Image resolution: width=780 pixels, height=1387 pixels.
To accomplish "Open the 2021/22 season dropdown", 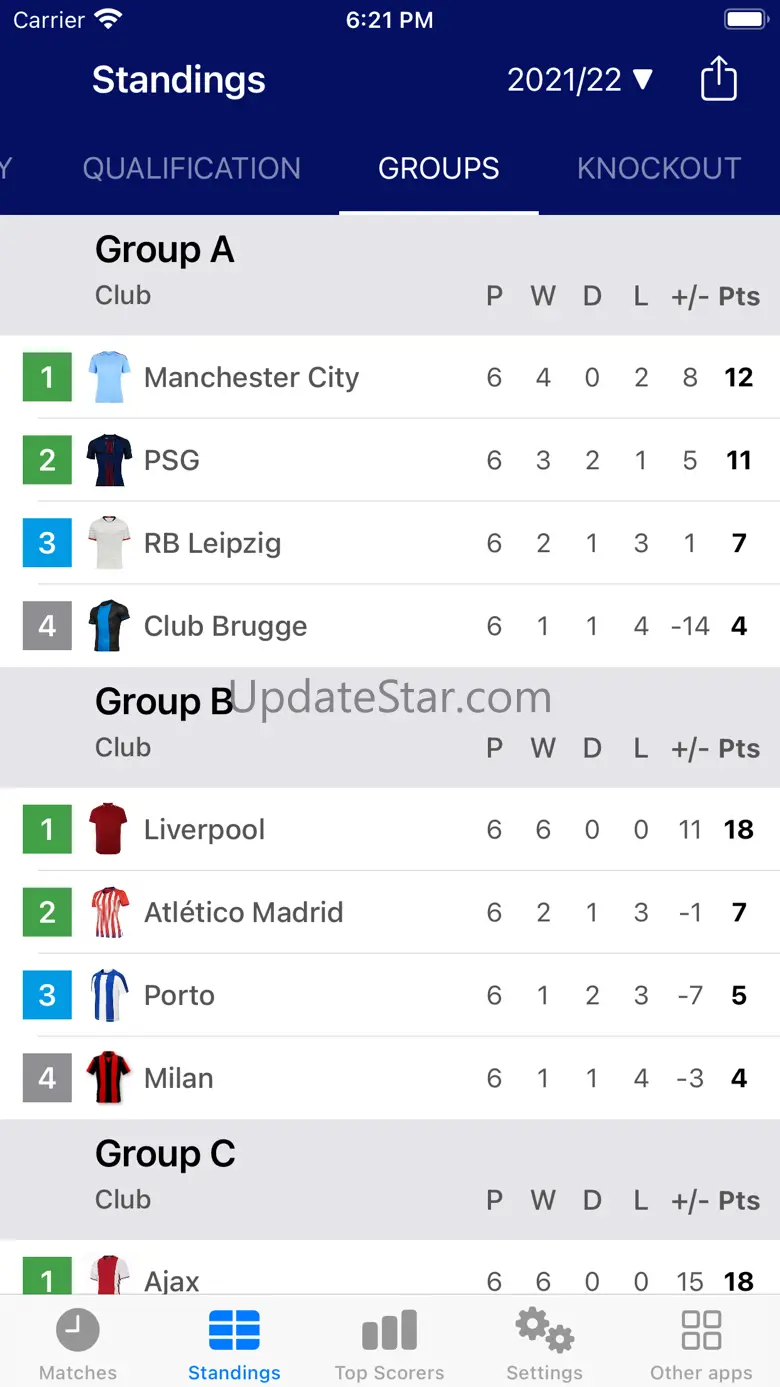I will tap(579, 80).
